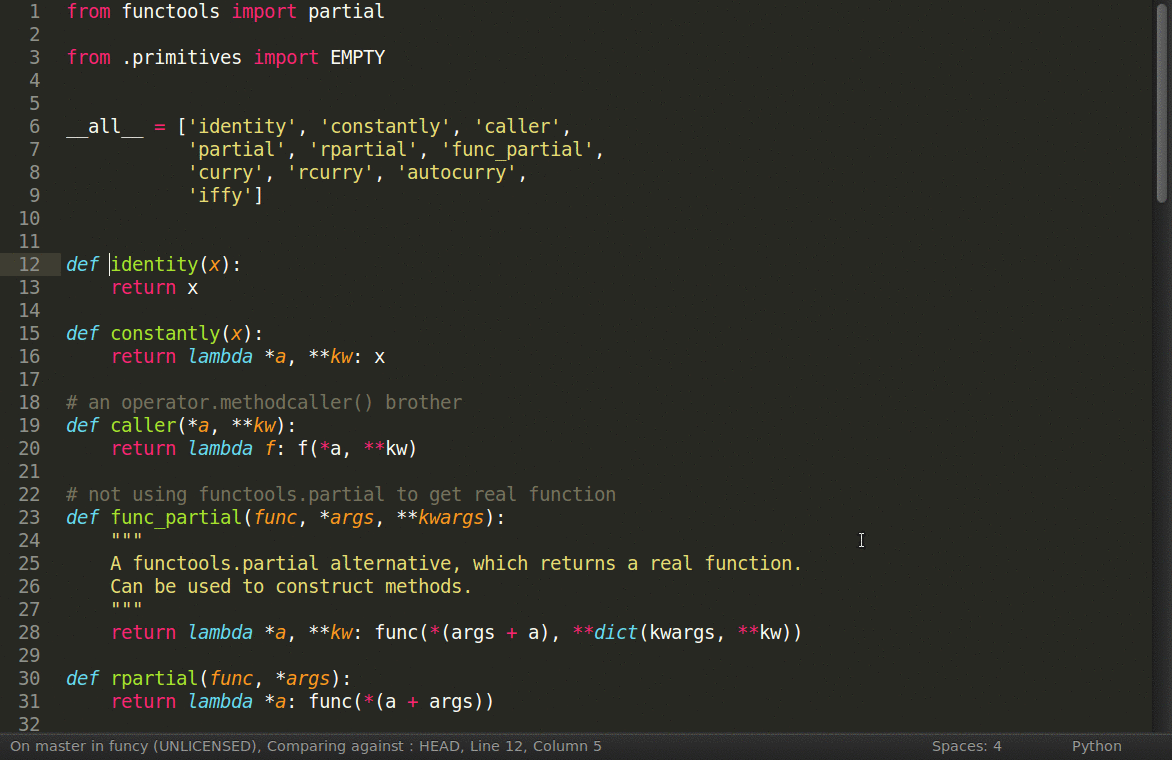Click the string 'func_partial' on line 7
This screenshot has width=1172, height=760.
(x=517, y=149)
